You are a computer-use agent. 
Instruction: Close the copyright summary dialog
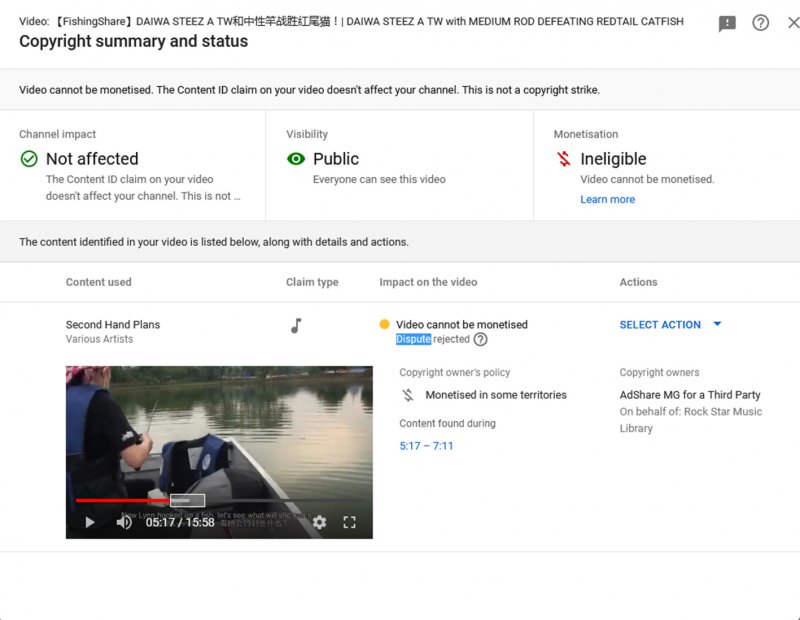(x=793, y=23)
